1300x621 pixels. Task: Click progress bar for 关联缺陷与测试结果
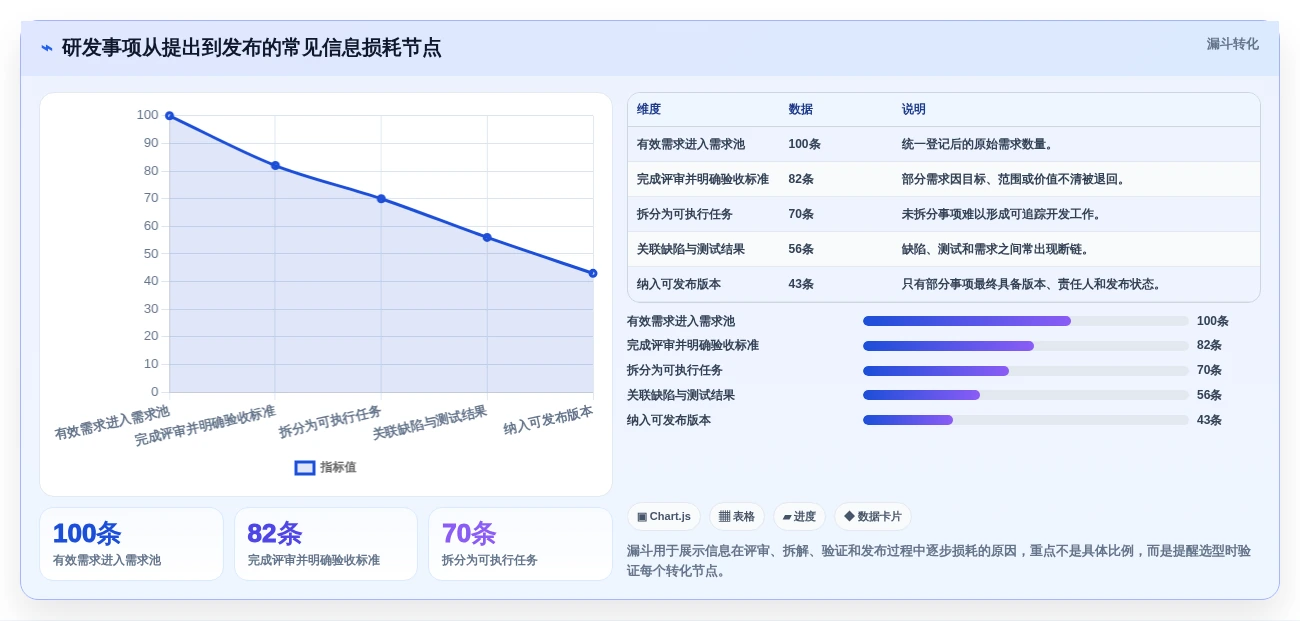pos(1026,395)
